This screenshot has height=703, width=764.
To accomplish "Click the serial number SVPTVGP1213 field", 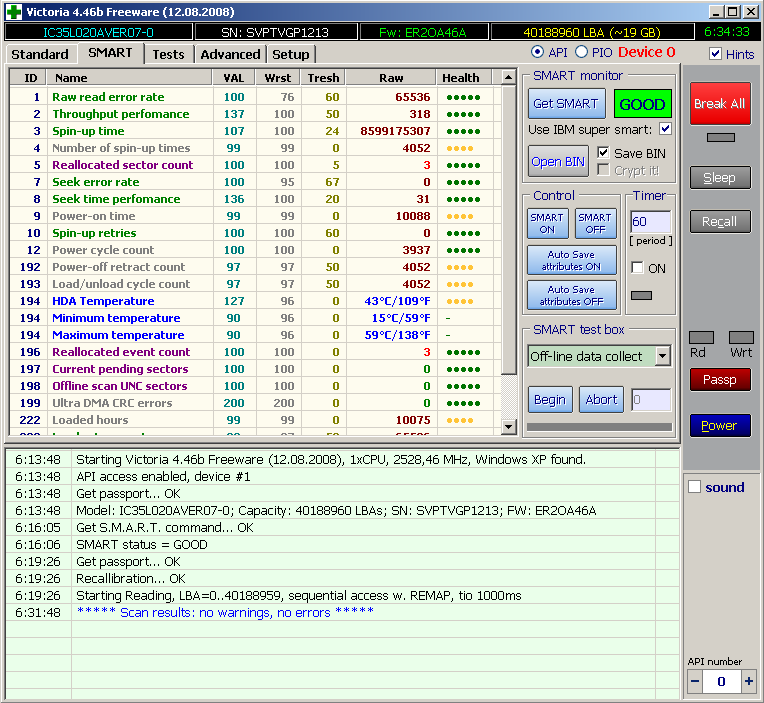I will 275,32.
